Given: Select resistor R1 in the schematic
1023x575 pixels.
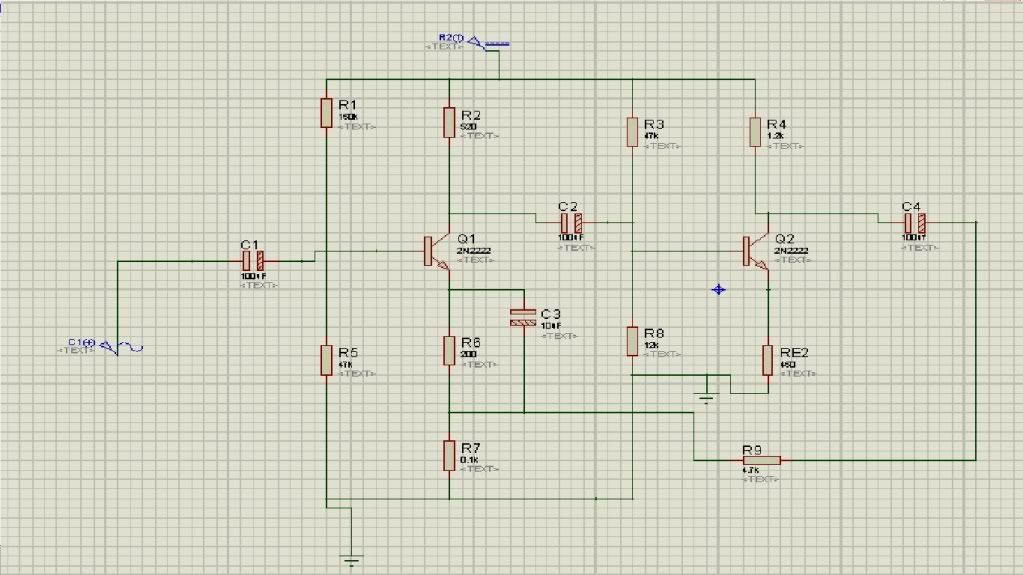Looking at the screenshot, I should click(326, 113).
